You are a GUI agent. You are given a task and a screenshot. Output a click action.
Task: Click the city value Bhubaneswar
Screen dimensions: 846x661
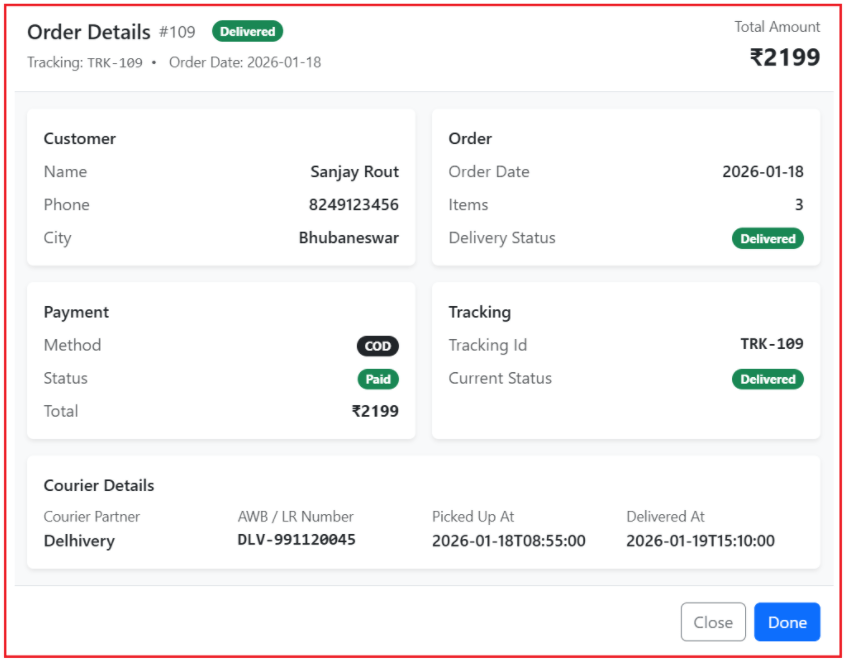point(348,238)
